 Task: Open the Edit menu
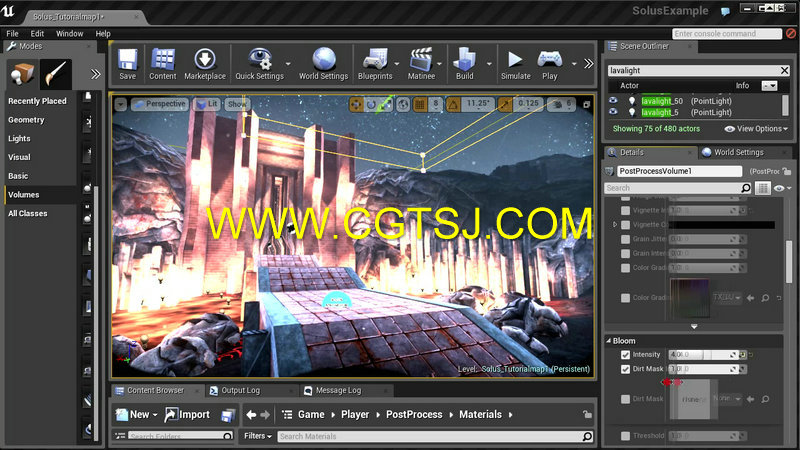coord(37,34)
